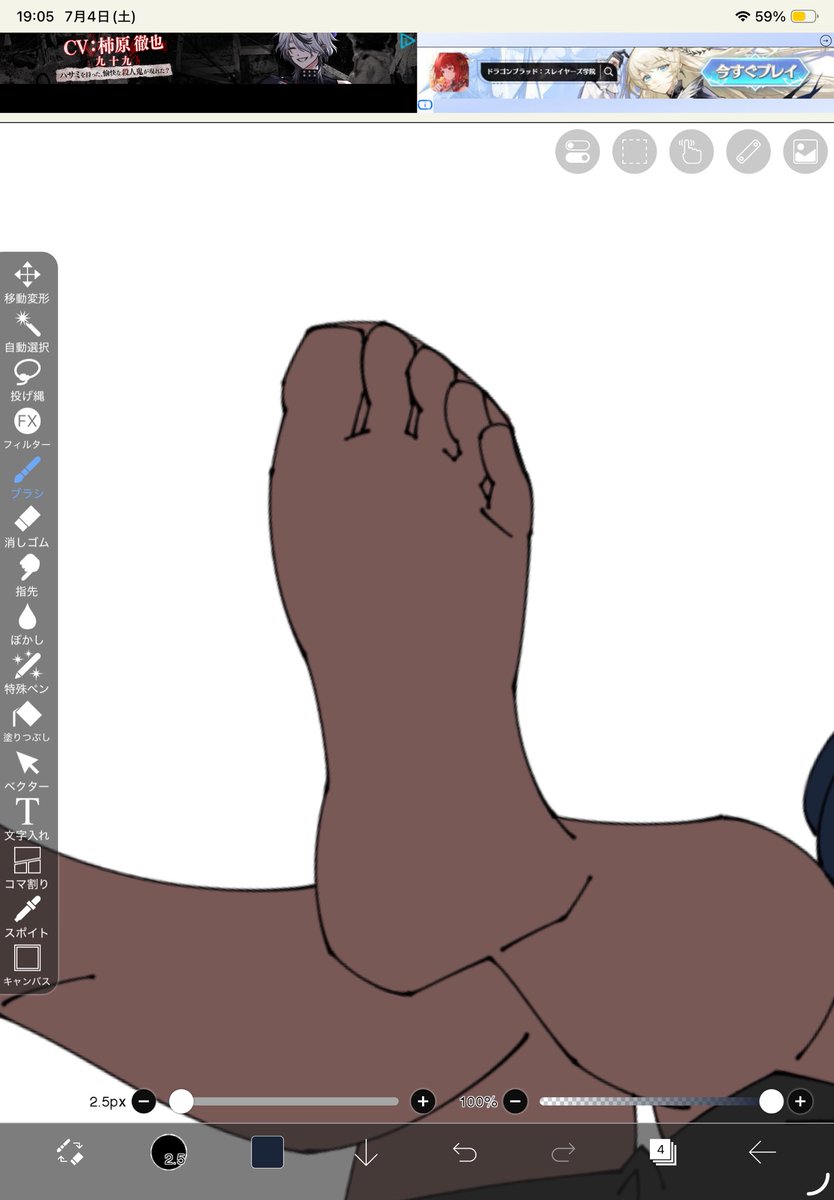The height and width of the screenshot is (1200, 834).
Task: Open the キャンバス canvas tool
Action: pyautogui.click(x=27, y=964)
